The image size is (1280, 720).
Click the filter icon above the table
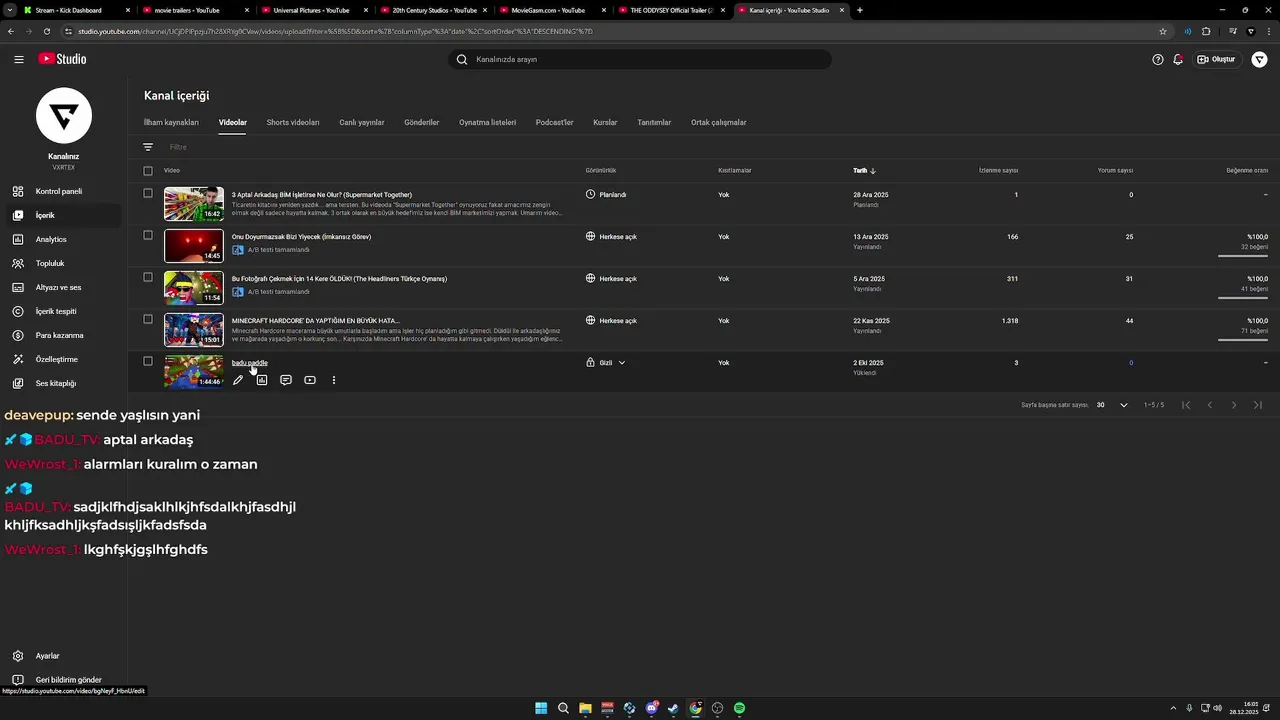148,147
